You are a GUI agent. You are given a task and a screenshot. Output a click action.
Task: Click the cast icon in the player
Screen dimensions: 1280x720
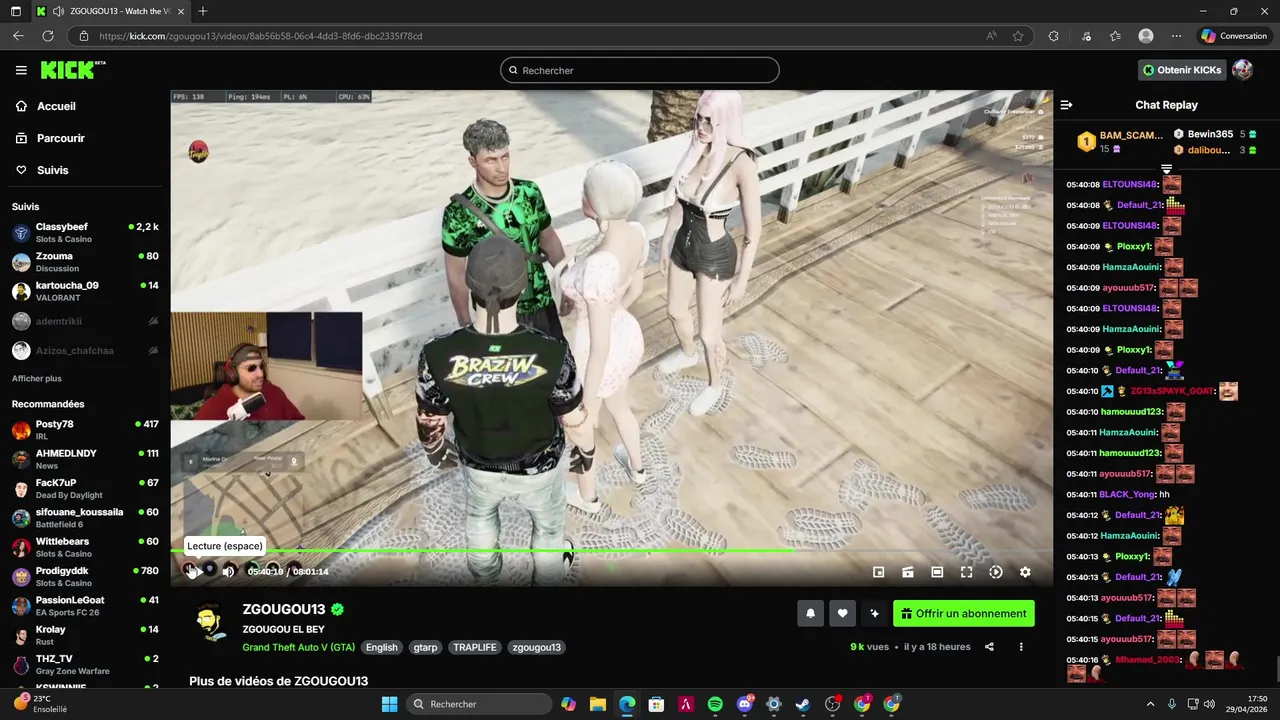click(x=908, y=572)
